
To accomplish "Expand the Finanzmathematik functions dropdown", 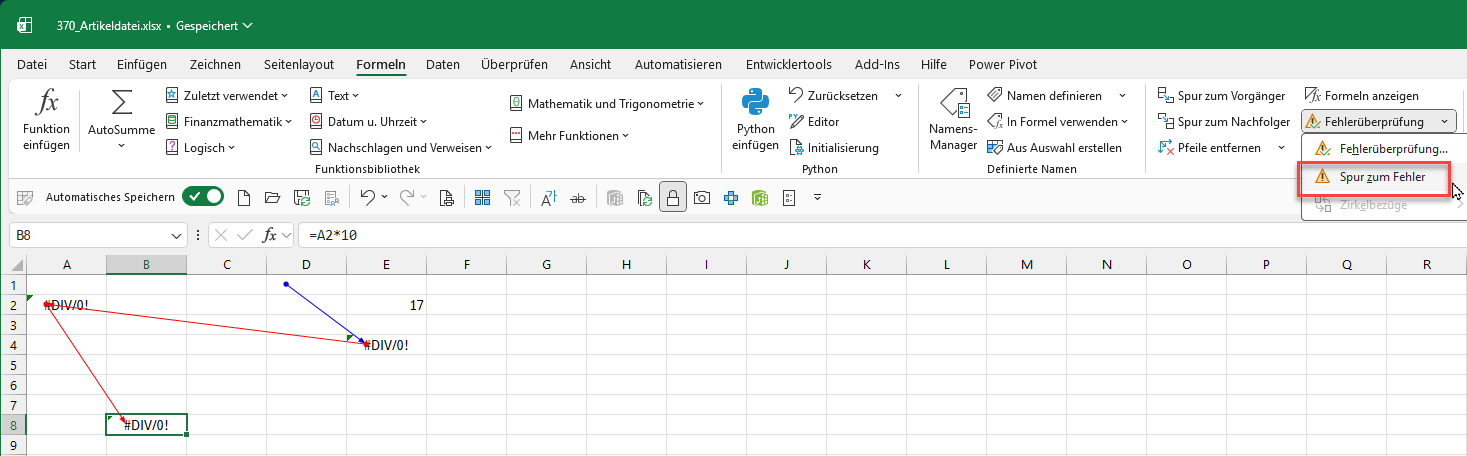I will pyautogui.click(x=229, y=122).
